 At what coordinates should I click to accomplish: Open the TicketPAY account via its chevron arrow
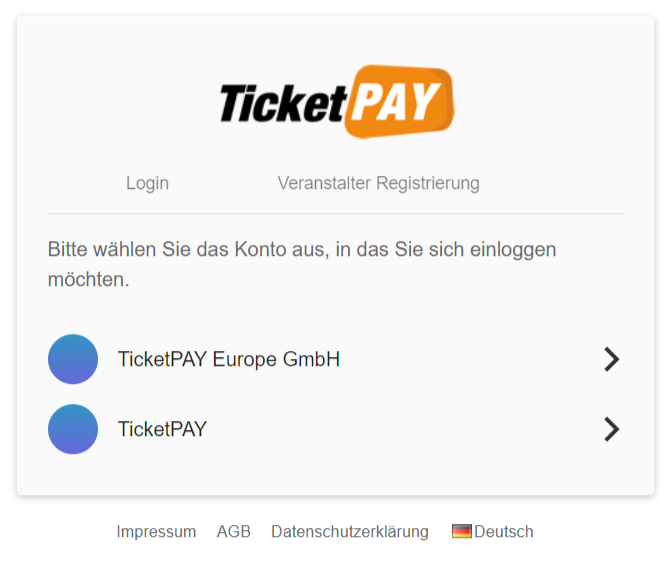point(612,429)
